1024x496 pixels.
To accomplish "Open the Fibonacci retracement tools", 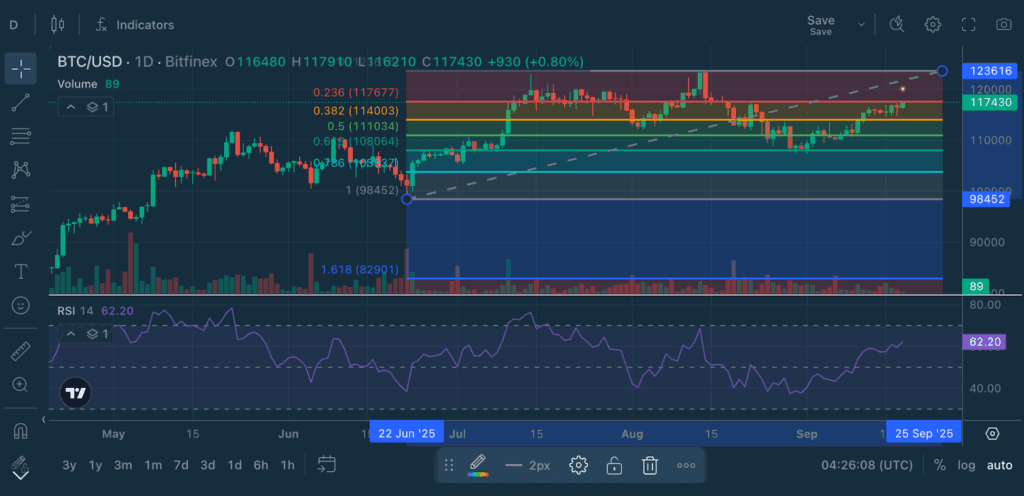I will point(21,136).
